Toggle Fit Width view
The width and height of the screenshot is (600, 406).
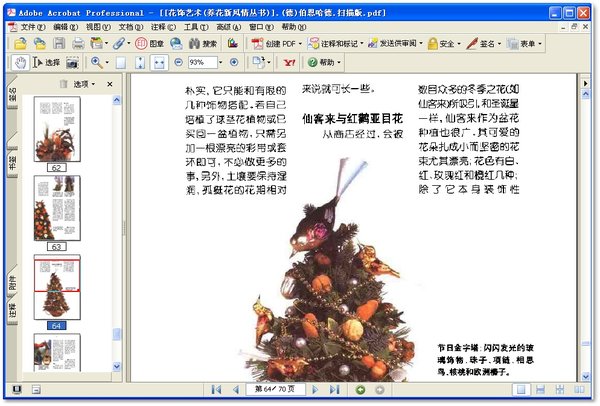159,62
